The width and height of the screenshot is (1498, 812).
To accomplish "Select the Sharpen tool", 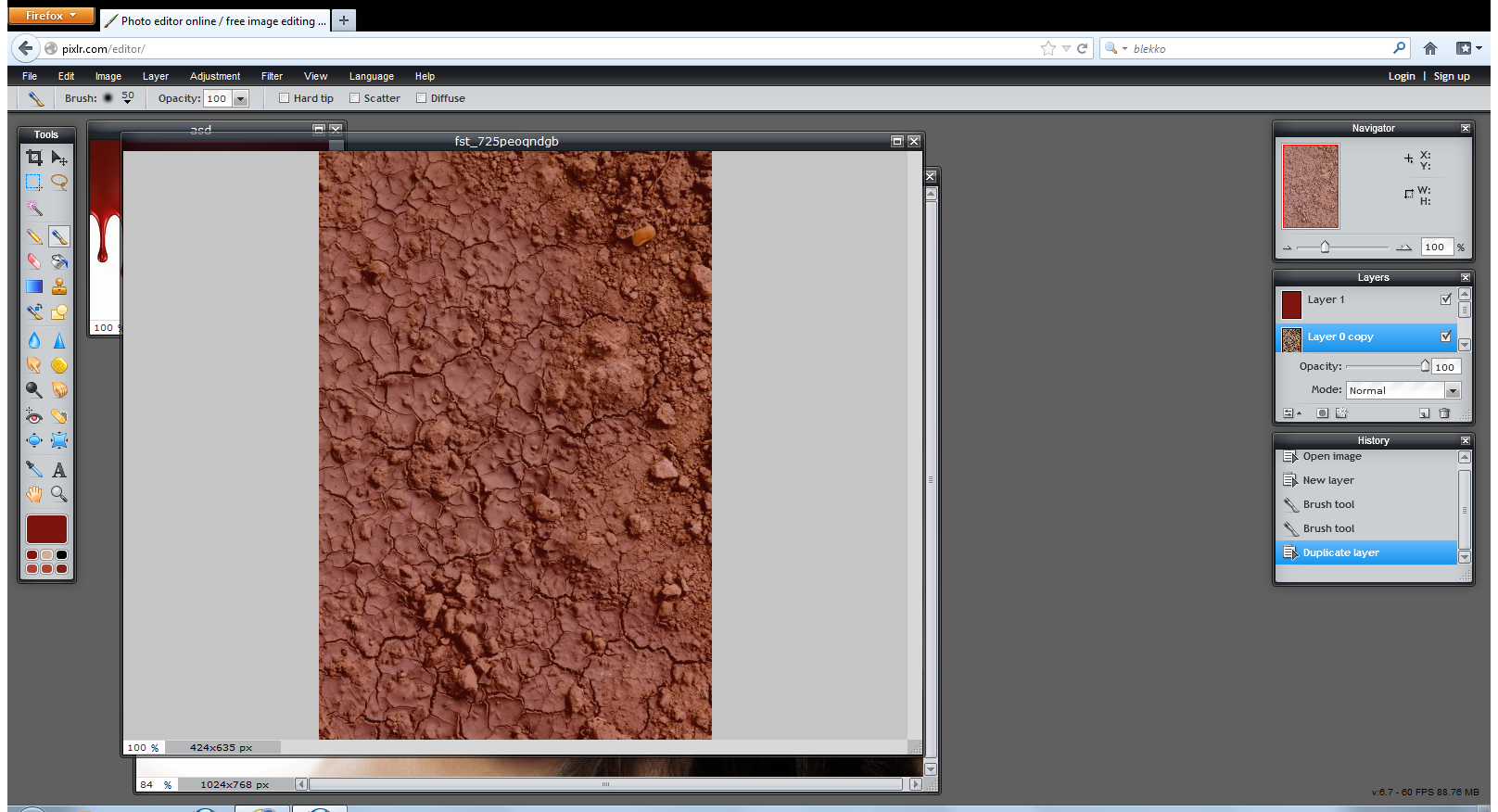I will 59,340.
